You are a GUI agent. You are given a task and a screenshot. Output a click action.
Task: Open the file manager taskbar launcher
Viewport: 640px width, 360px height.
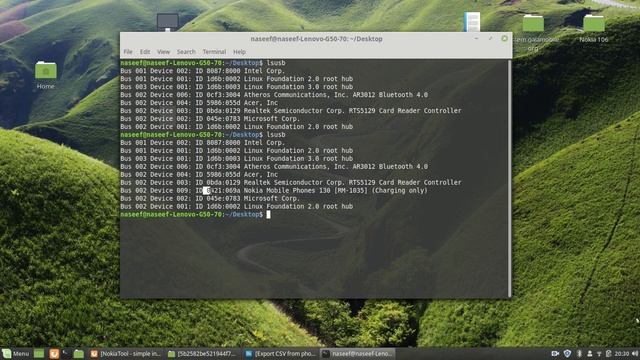coord(79,353)
